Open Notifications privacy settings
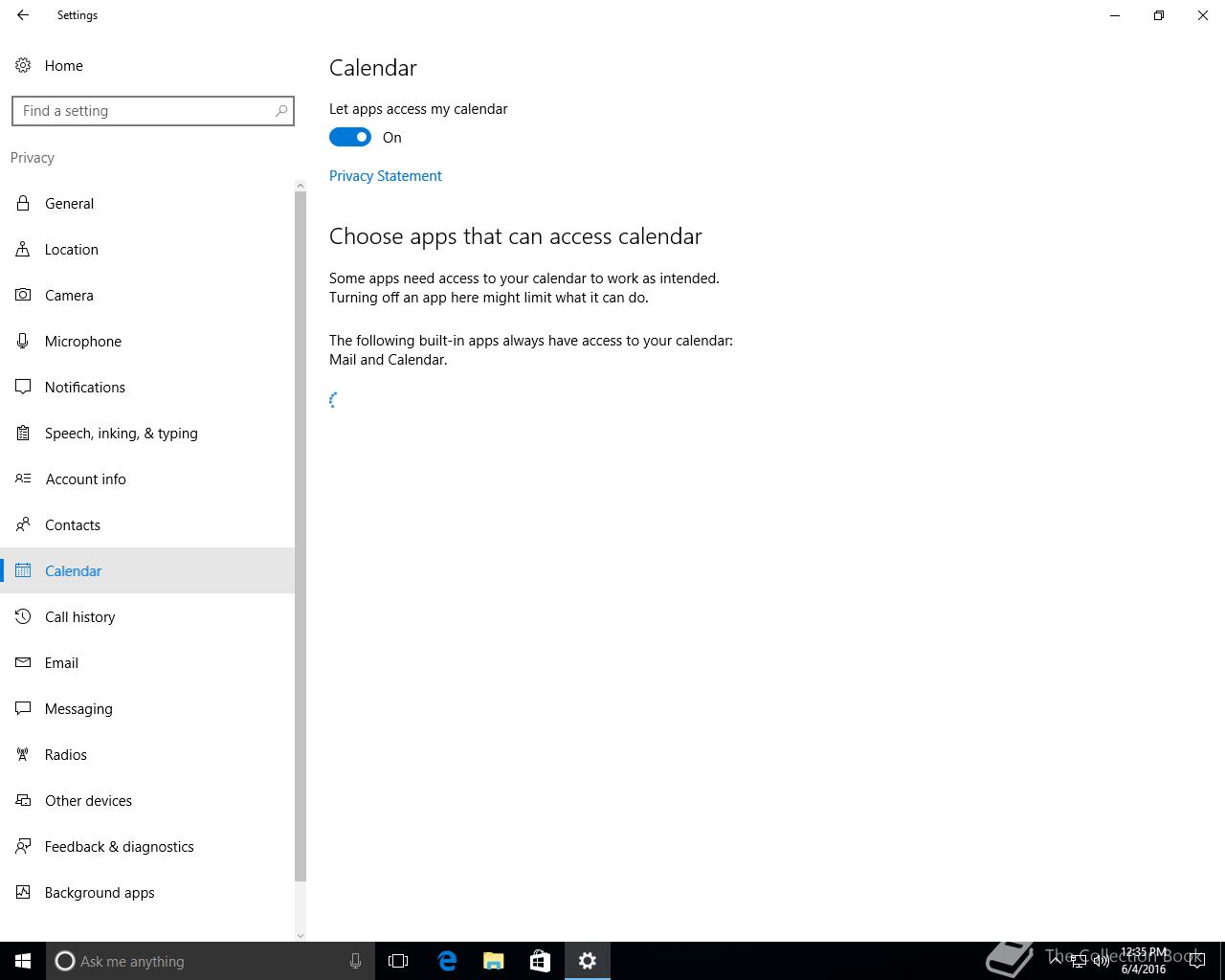Screen dimensions: 1225x980 [x=147, y=387]
